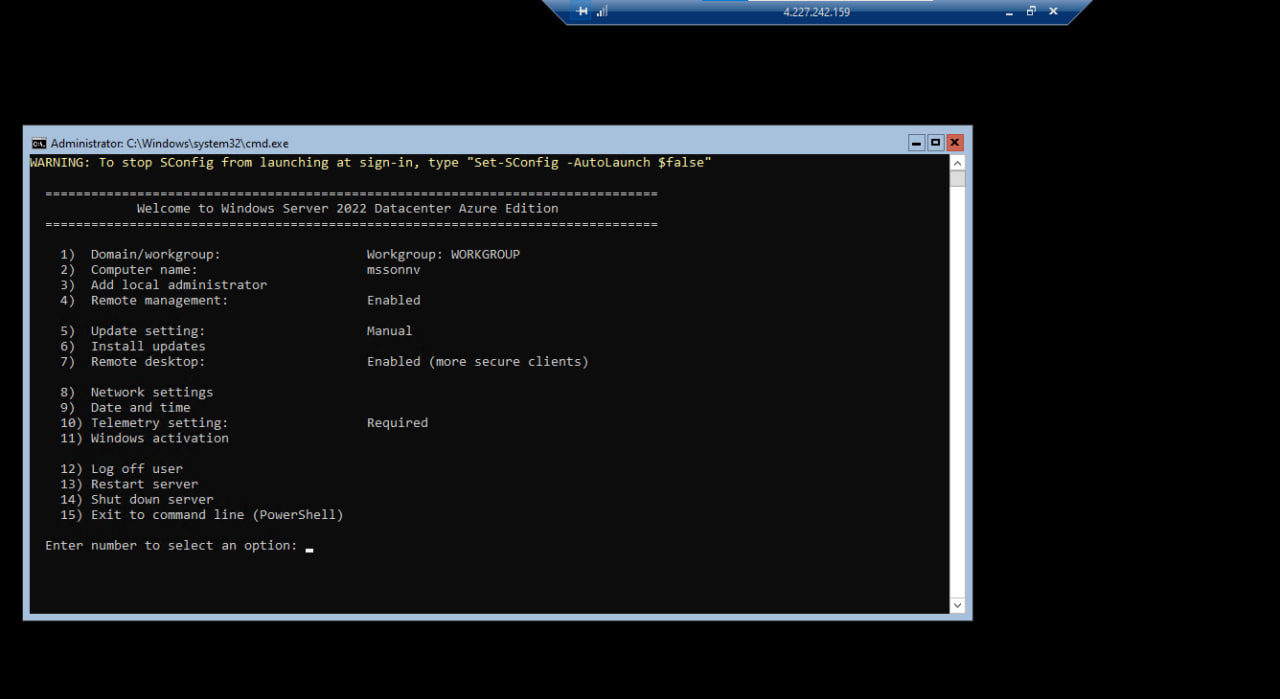The width and height of the screenshot is (1280, 699).
Task: Click the scrollbar down arrow in console
Action: (957, 605)
